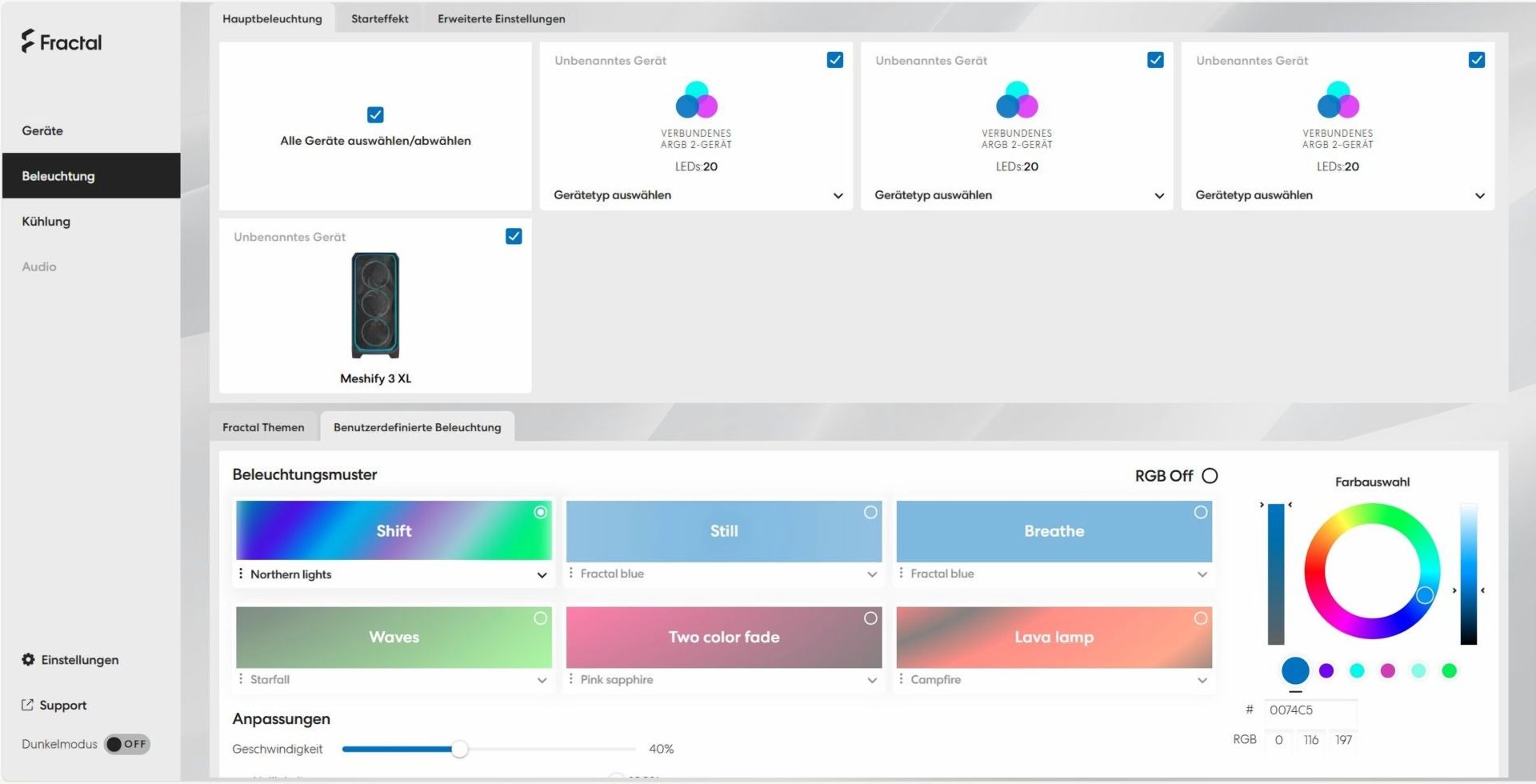The image size is (1536, 784).
Task: Toggle Dunkelmodus switch on
Action: point(127,744)
